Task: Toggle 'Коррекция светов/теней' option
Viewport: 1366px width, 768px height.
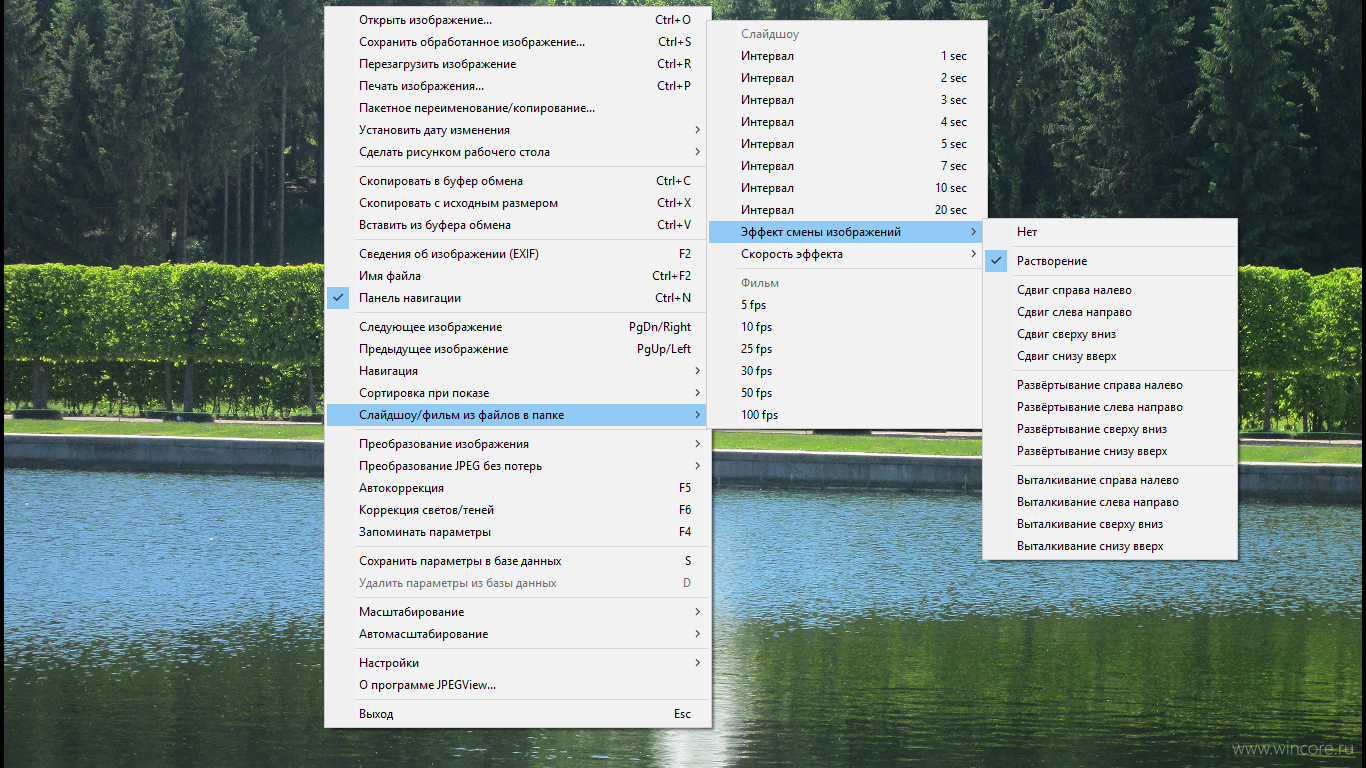Action: pyautogui.click(x=517, y=510)
